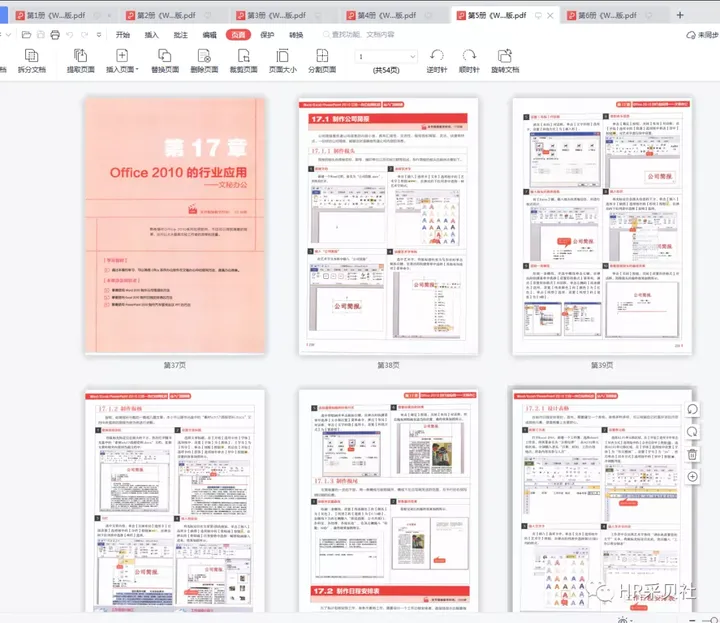Image resolution: width=720 pixels, height=623 pixels.
Task: Switch to the 第2册 PDF tab
Action: pyautogui.click(x=166, y=15)
